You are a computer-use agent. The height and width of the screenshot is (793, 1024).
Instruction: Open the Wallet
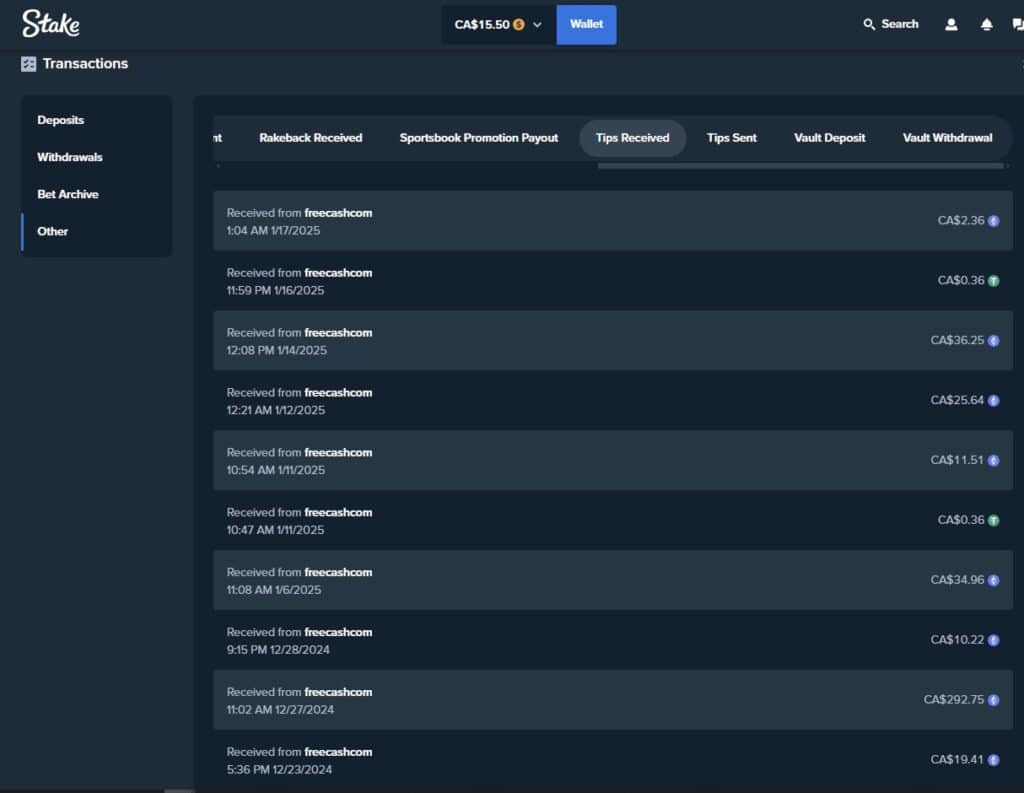tap(586, 25)
